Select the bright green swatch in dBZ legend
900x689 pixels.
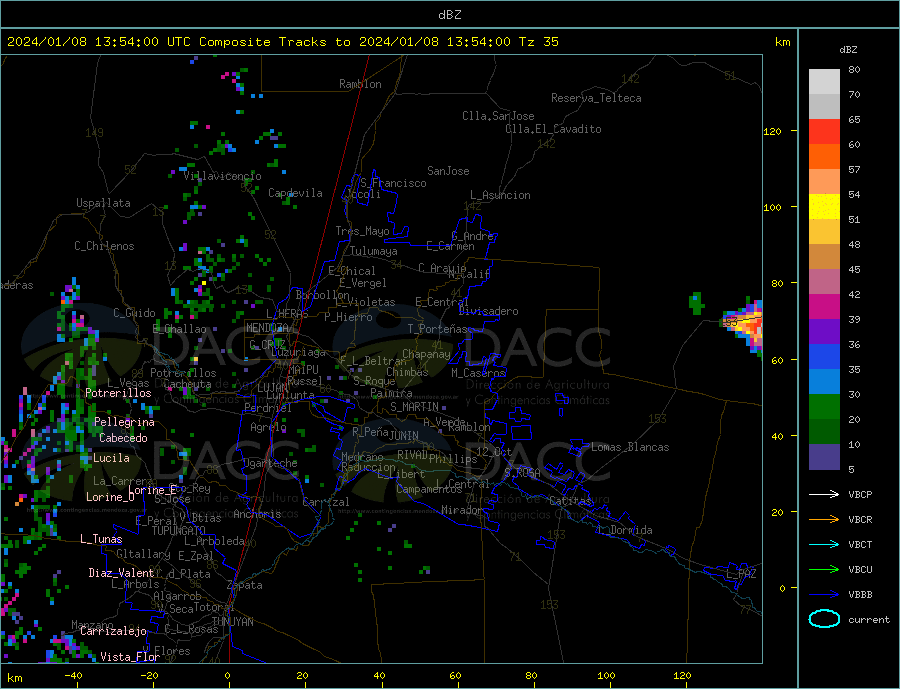(x=824, y=407)
